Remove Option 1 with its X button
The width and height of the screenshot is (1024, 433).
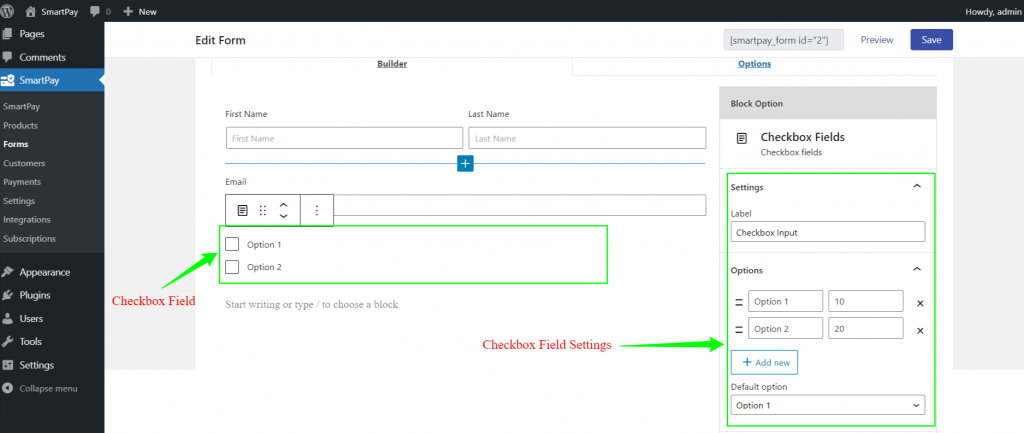(x=920, y=303)
